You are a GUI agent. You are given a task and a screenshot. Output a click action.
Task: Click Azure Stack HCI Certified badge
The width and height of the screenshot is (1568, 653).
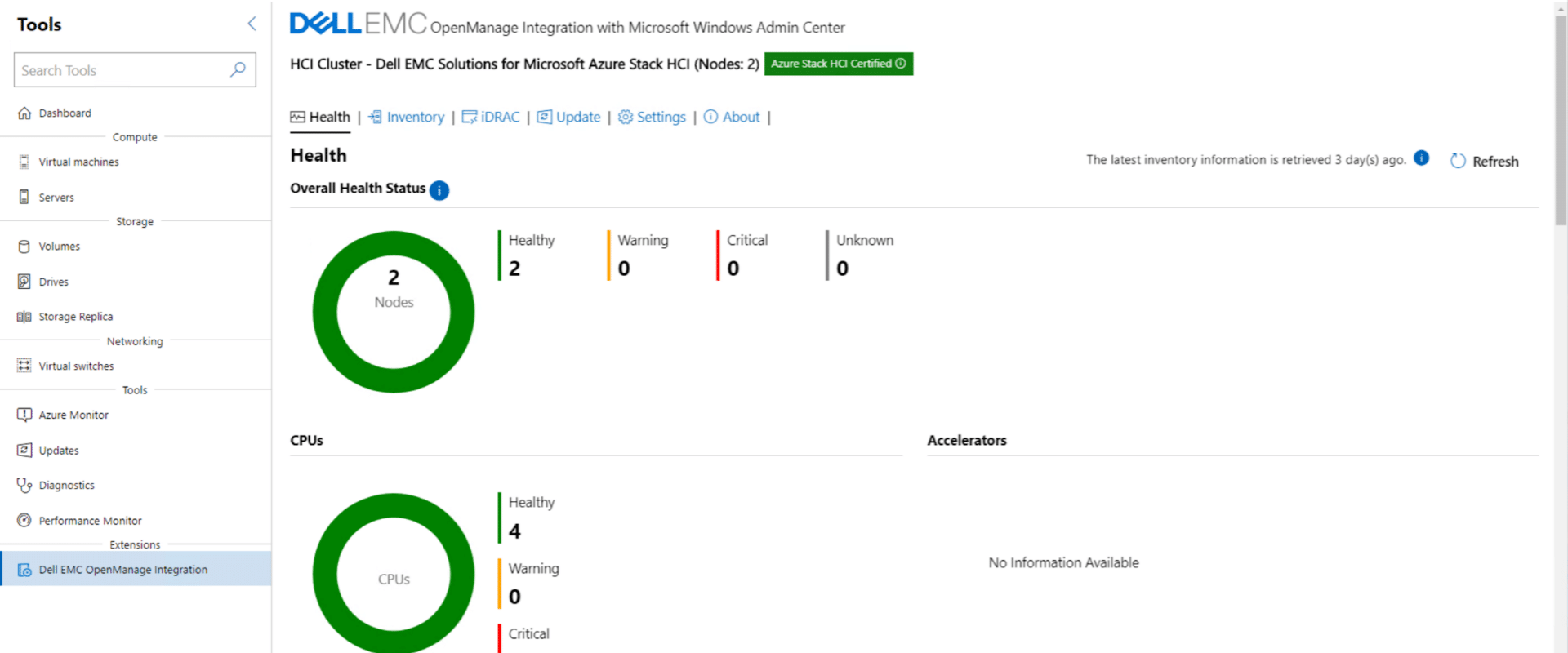[x=839, y=64]
